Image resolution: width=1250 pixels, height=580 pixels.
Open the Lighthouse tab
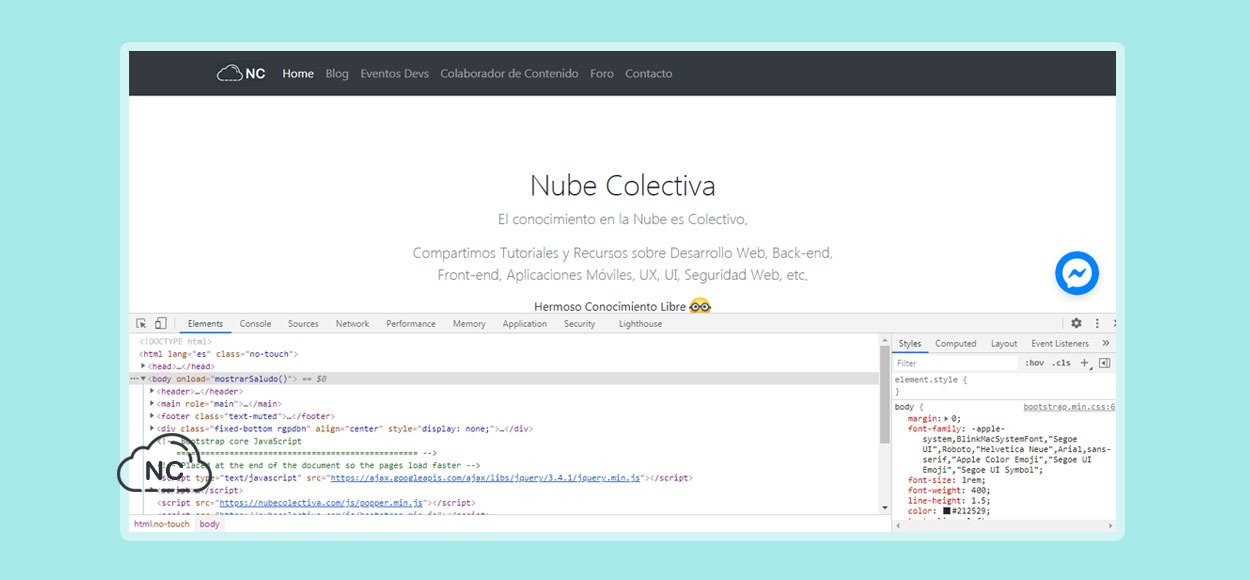[640, 324]
